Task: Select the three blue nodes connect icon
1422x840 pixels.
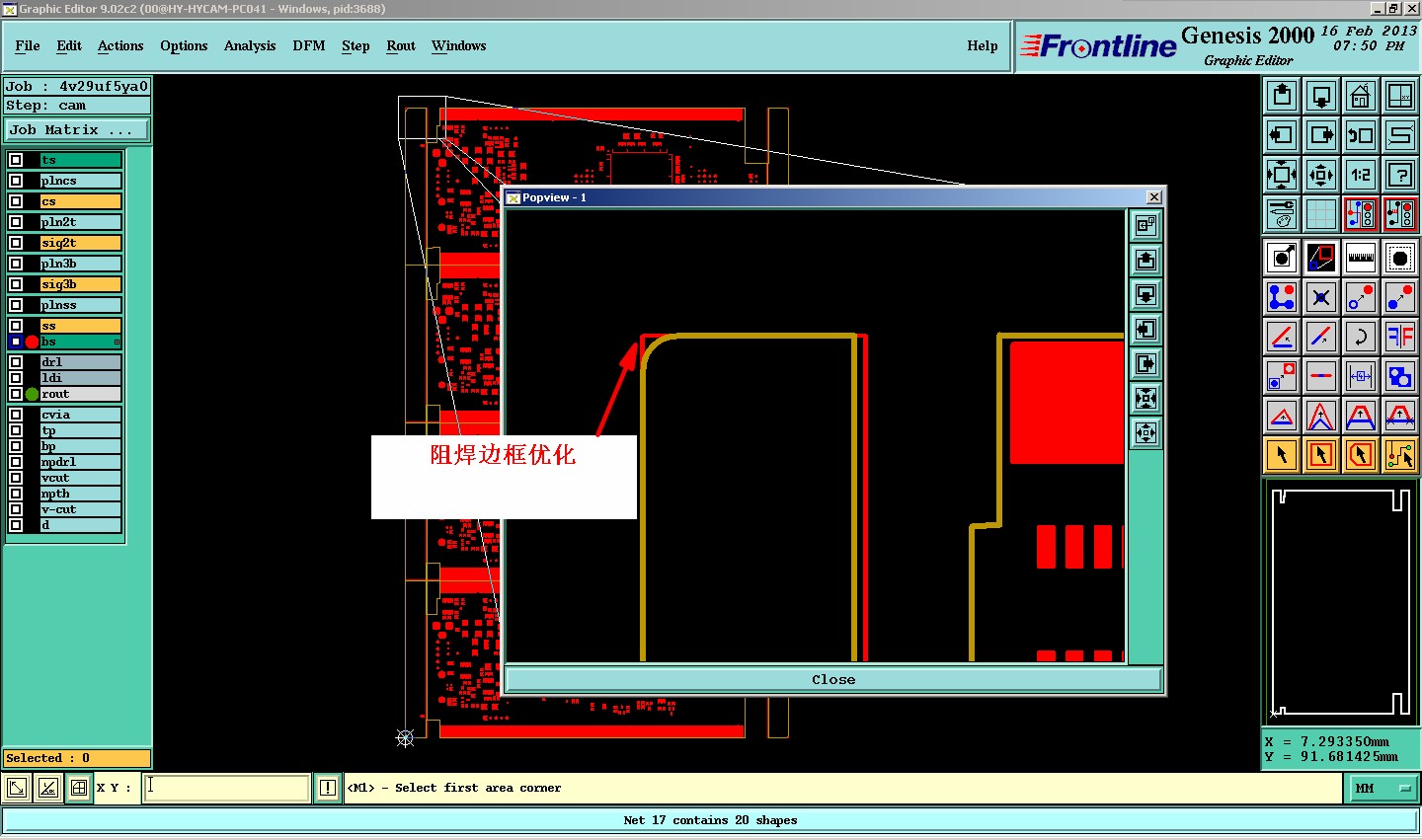Action: pos(1282,296)
